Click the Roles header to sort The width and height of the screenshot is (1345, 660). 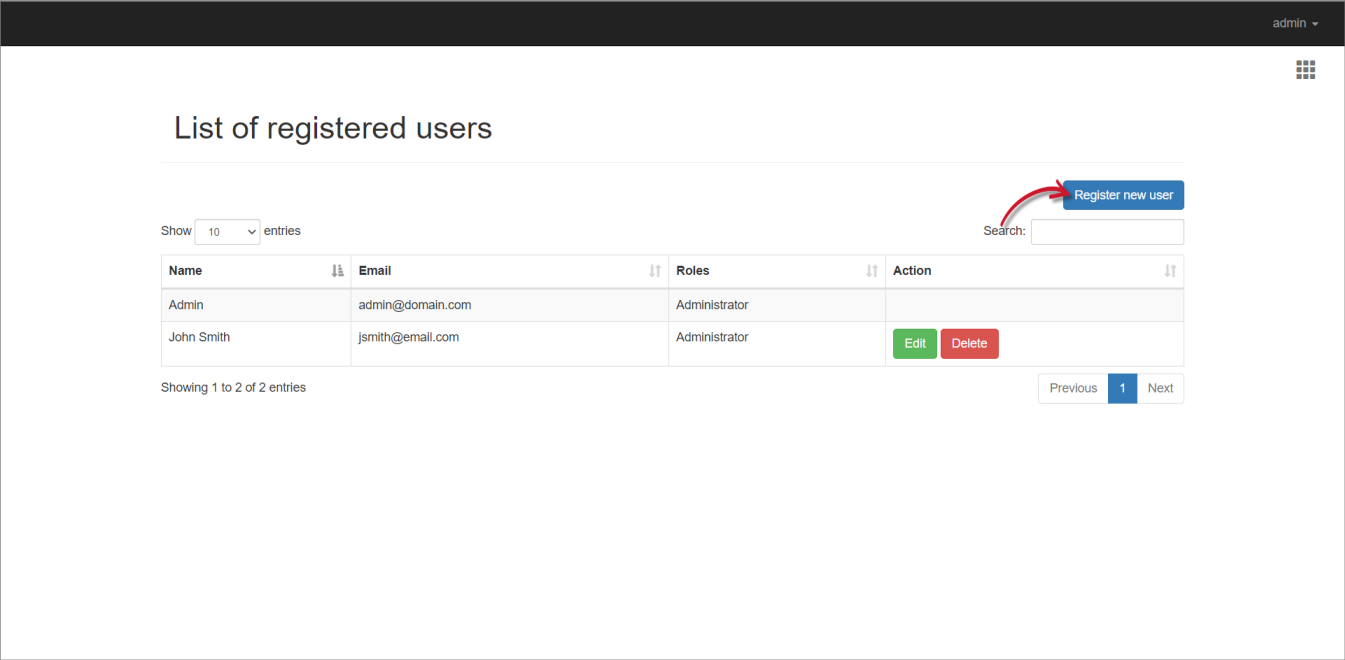tap(692, 270)
